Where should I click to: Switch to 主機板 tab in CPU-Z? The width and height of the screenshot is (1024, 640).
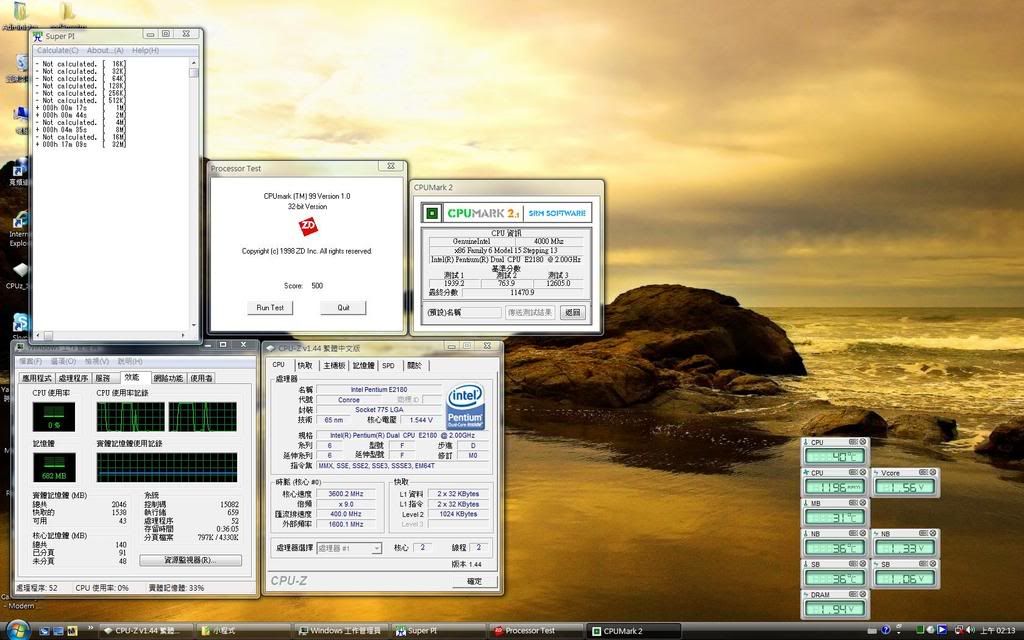pos(334,366)
